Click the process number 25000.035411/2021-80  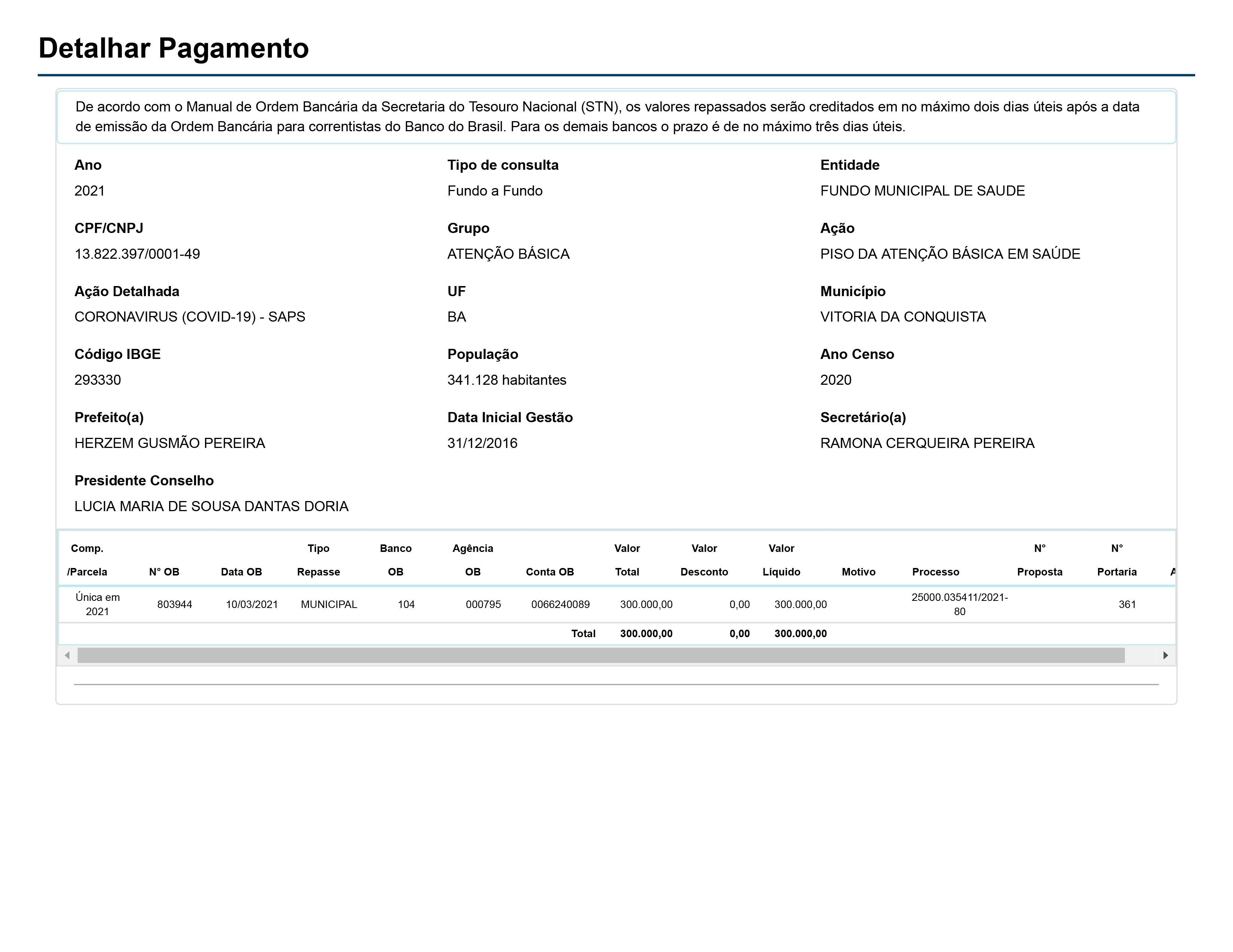pos(959,604)
